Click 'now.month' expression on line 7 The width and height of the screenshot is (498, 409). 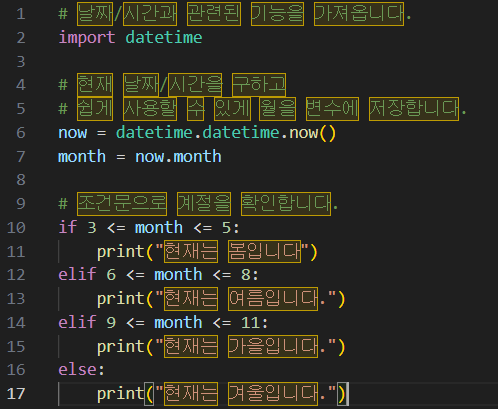178,156
